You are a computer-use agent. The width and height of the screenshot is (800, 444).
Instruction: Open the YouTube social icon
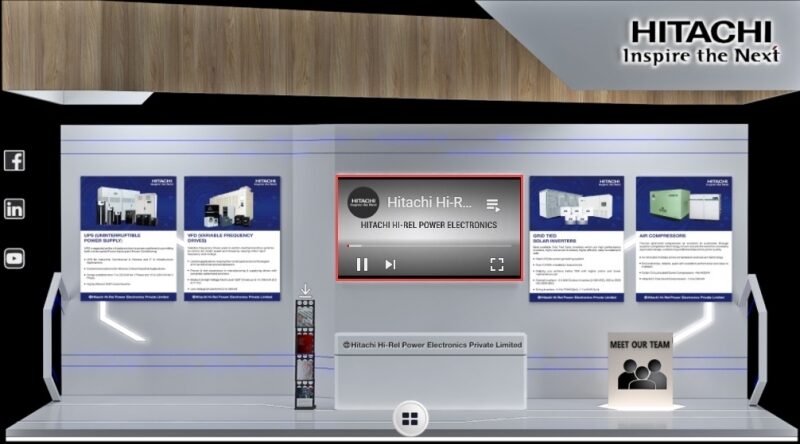click(14, 258)
